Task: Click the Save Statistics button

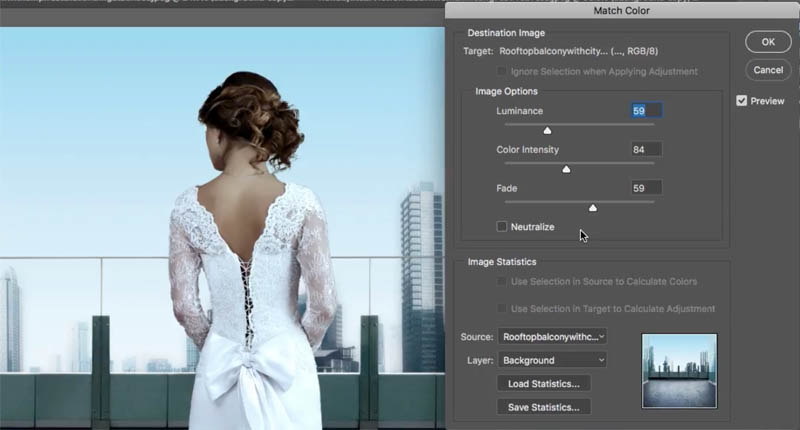Action: coord(544,407)
